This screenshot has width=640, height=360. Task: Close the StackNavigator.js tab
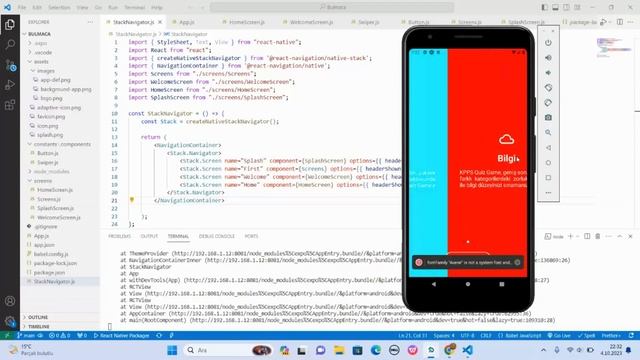point(160,22)
